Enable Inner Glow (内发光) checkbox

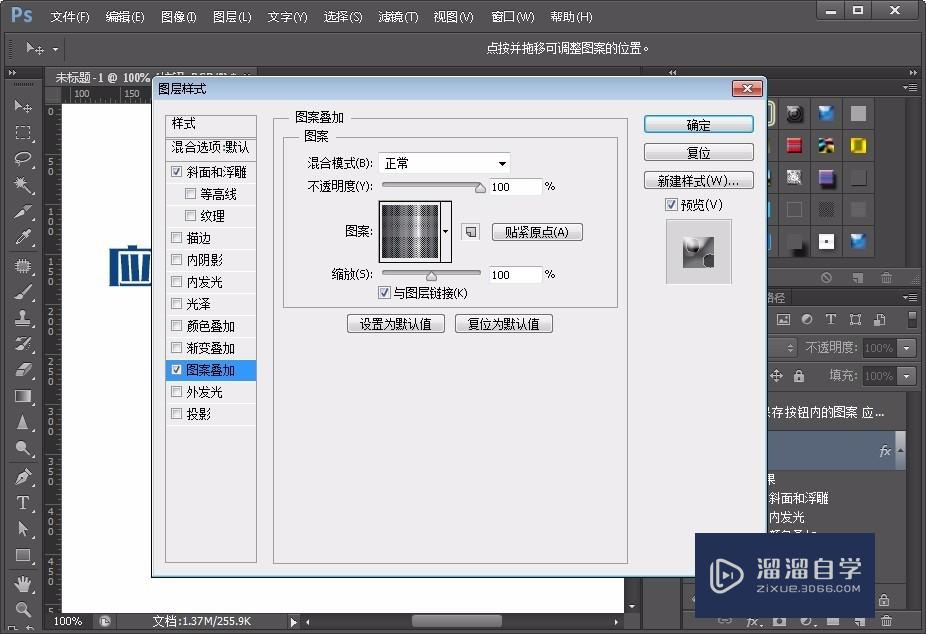point(176,282)
